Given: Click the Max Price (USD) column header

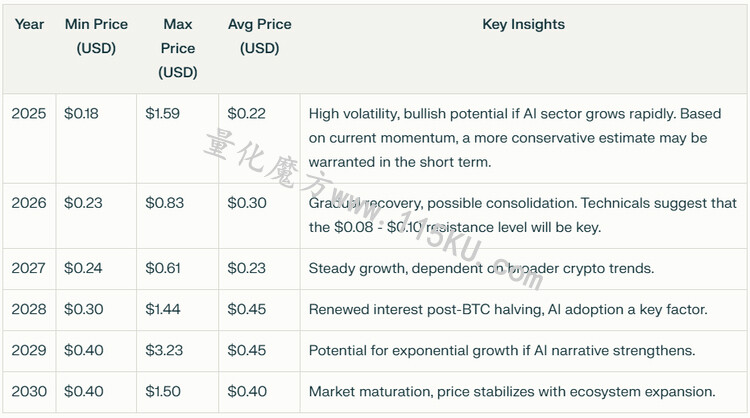Looking at the screenshot, I should (x=177, y=48).
